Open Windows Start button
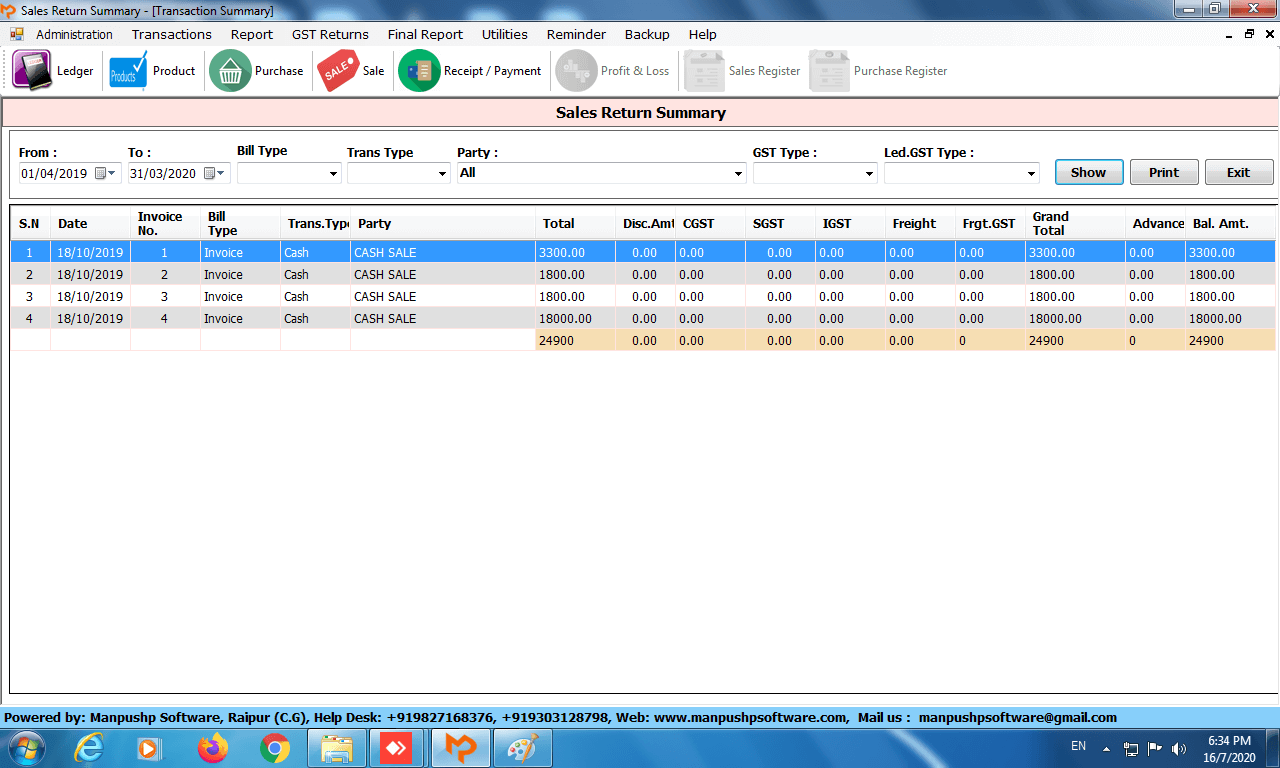 27,748
